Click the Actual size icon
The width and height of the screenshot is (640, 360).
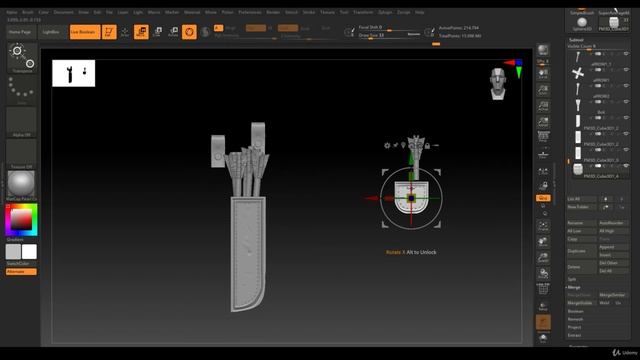(x=543, y=106)
